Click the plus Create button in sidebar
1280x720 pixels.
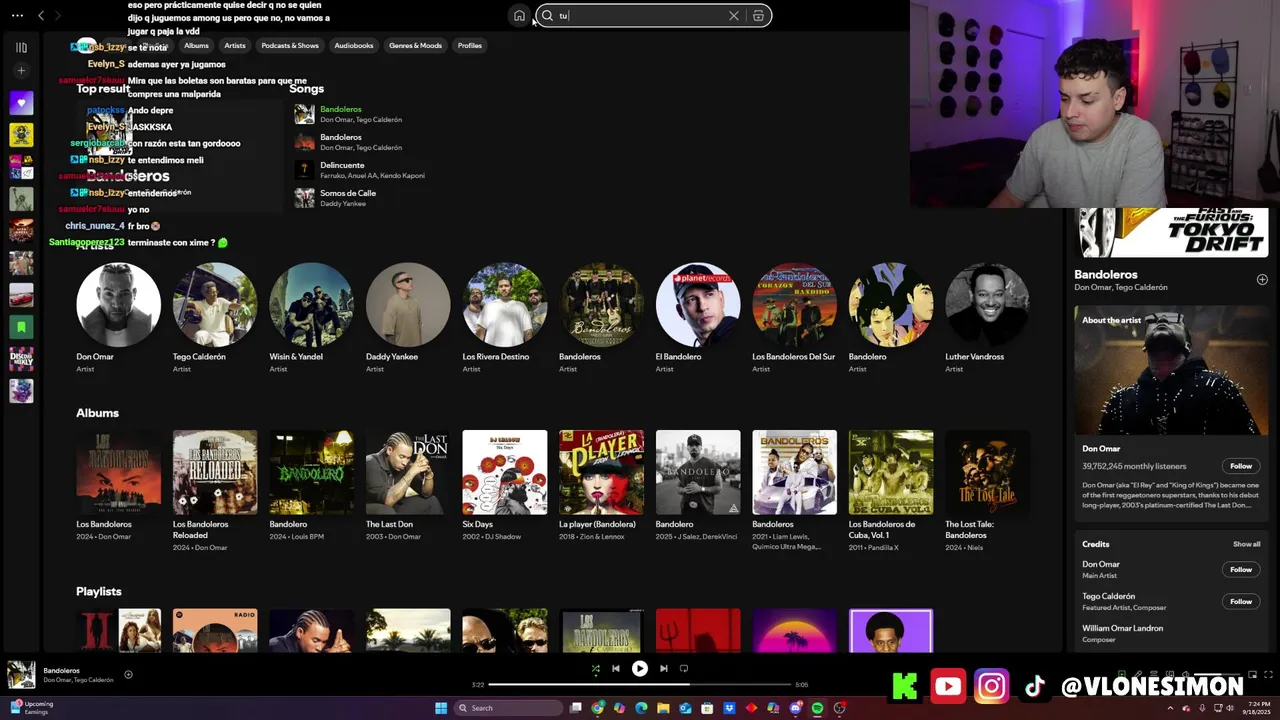[x=21, y=71]
